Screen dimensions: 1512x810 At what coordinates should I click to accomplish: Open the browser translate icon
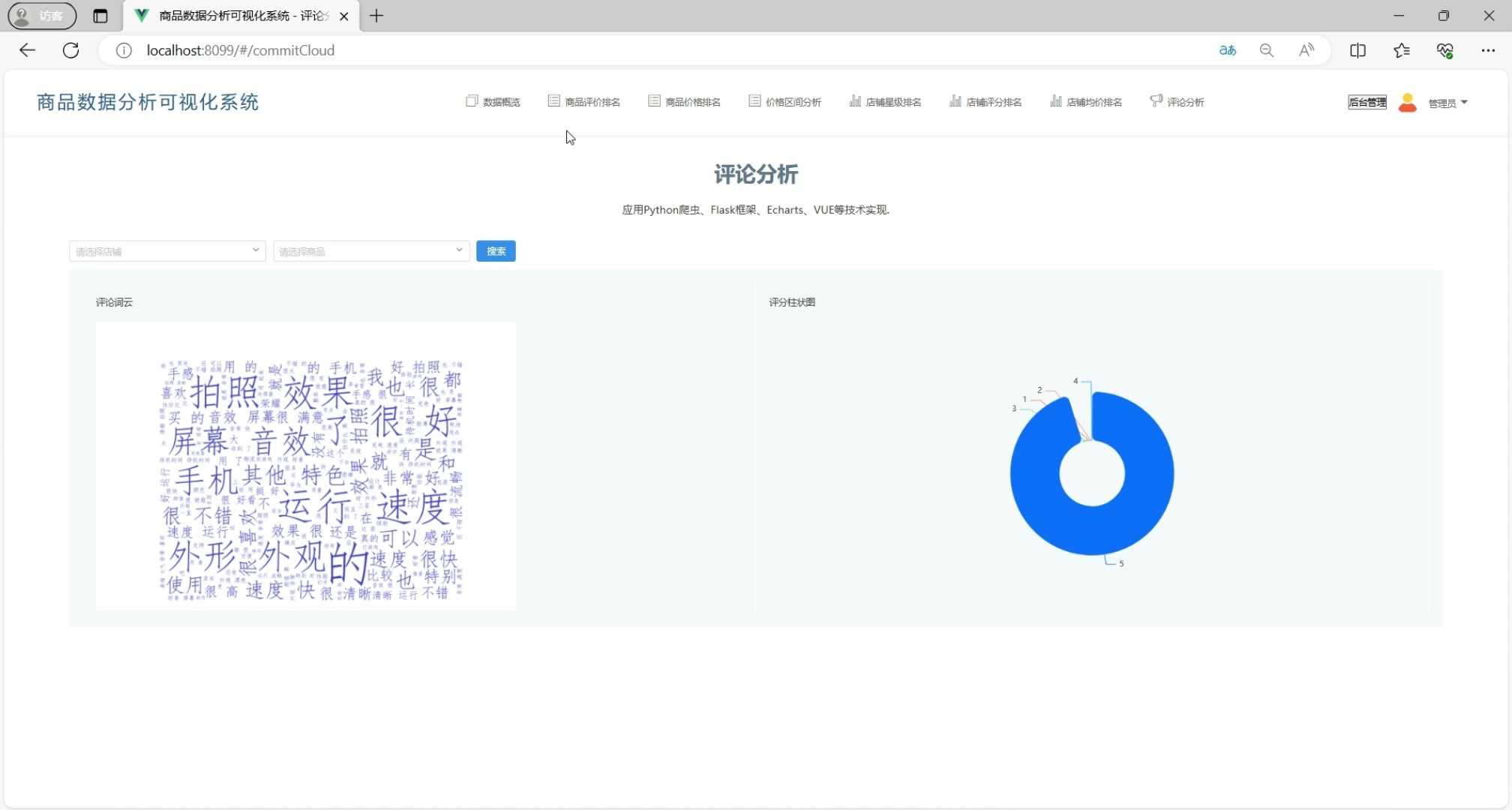point(1228,50)
